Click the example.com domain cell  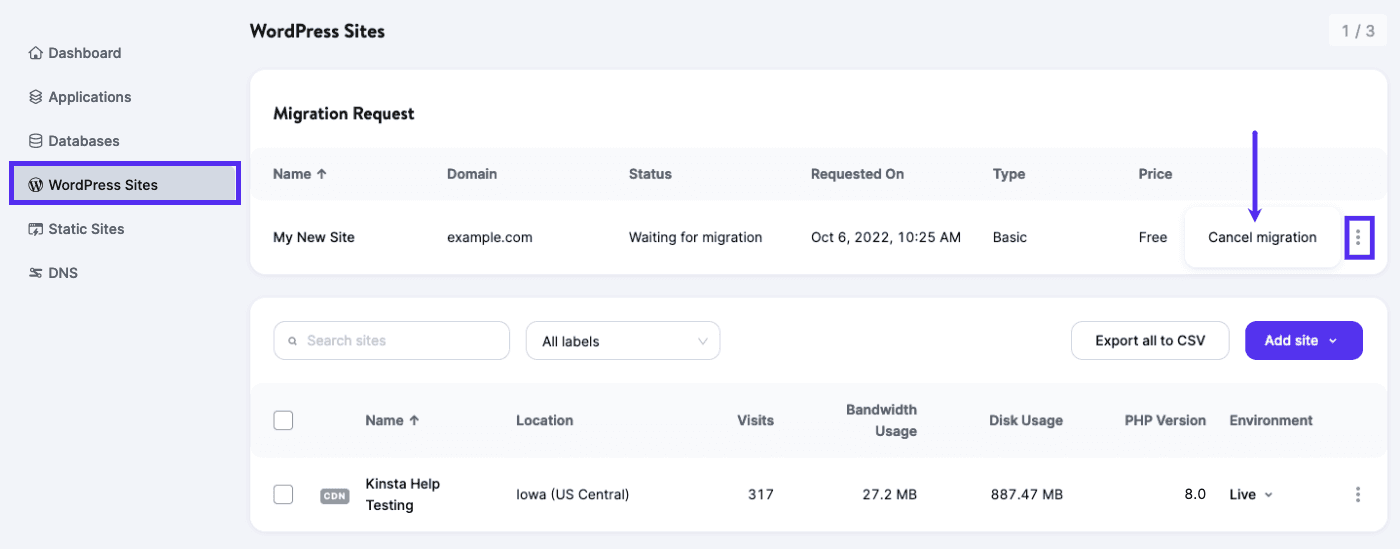click(490, 238)
